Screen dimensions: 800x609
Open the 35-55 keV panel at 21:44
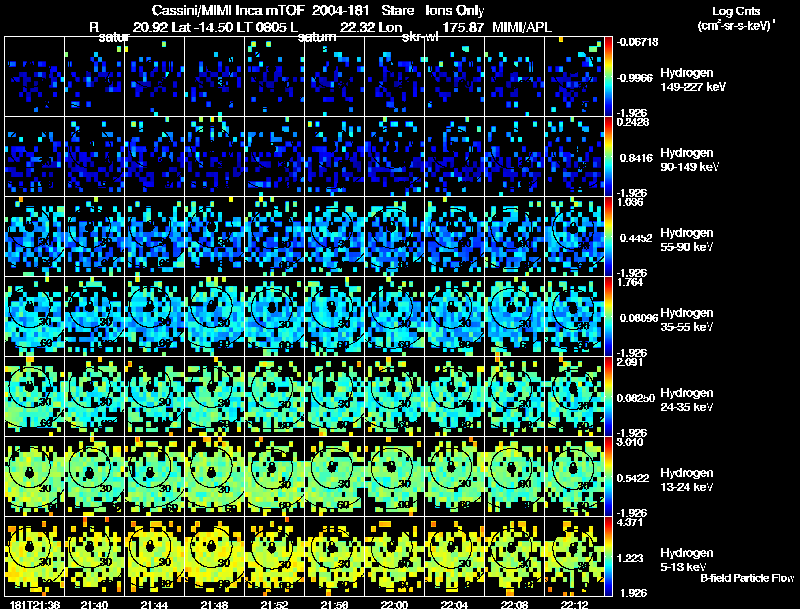coord(154,316)
